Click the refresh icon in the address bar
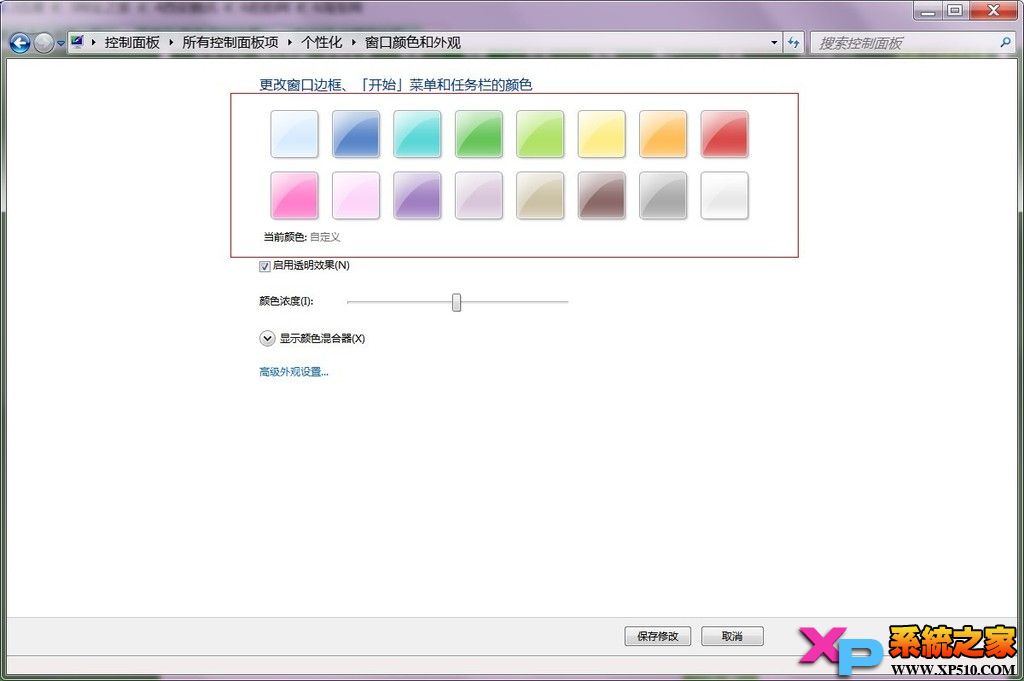 point(794,43)
